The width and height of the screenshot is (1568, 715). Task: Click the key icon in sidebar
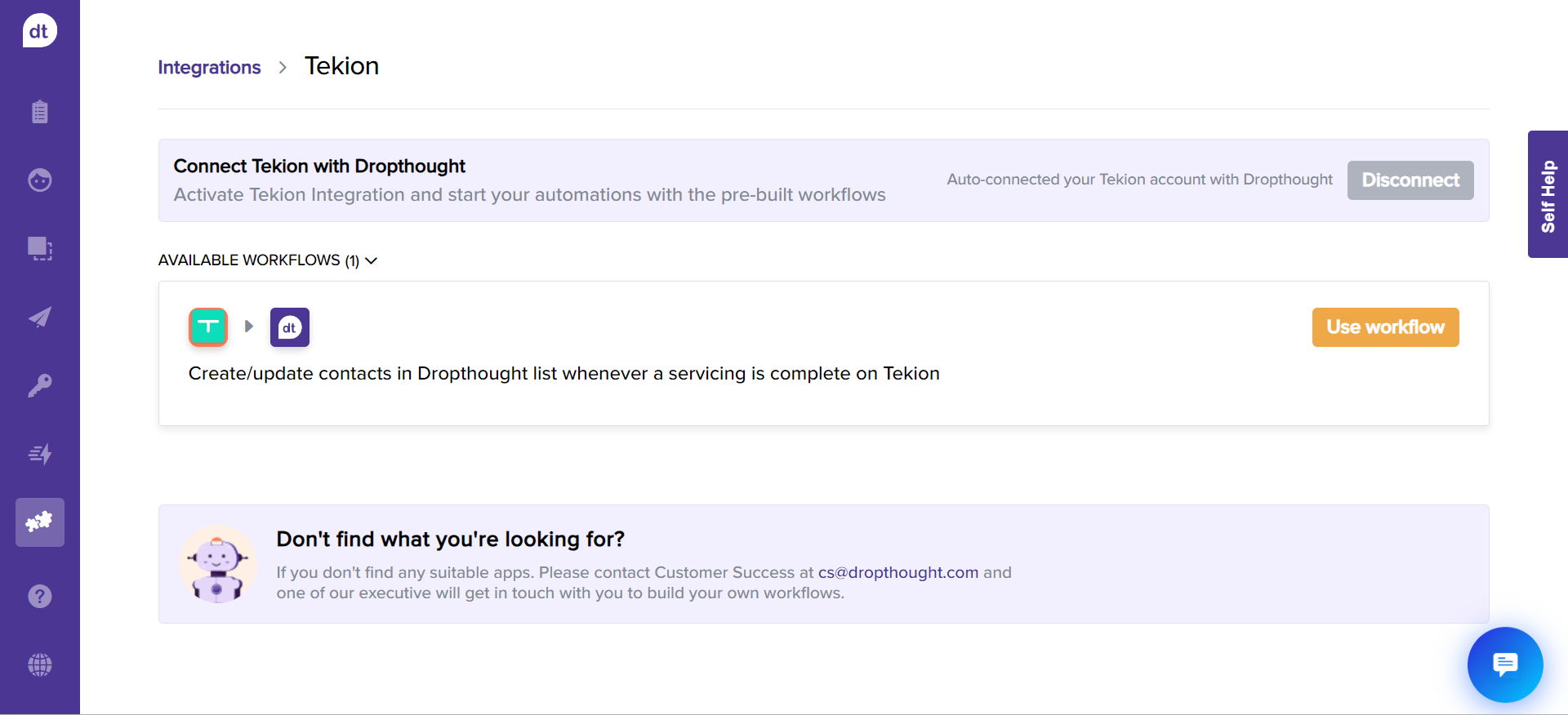click(39, 385)
